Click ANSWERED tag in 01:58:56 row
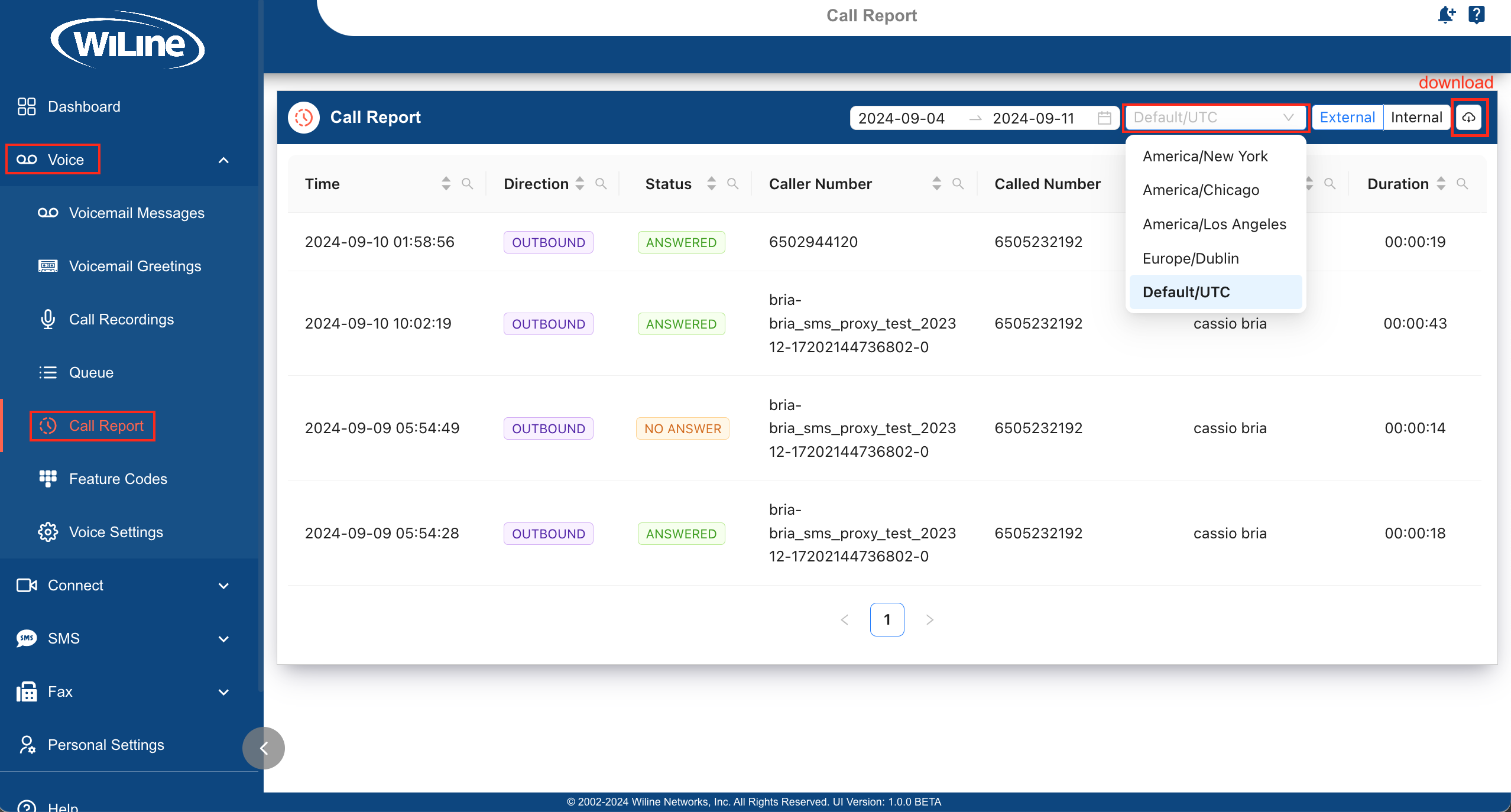This screenshot has height=812, width=1511. tap(681, 242)
